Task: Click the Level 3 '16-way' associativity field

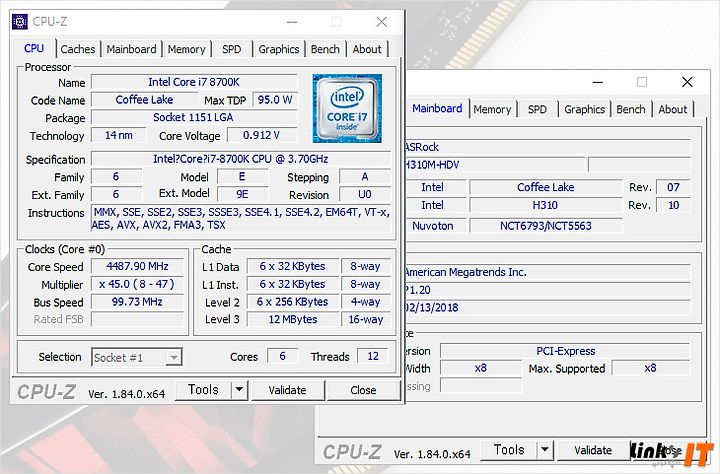Action: [x=366, y=319]
